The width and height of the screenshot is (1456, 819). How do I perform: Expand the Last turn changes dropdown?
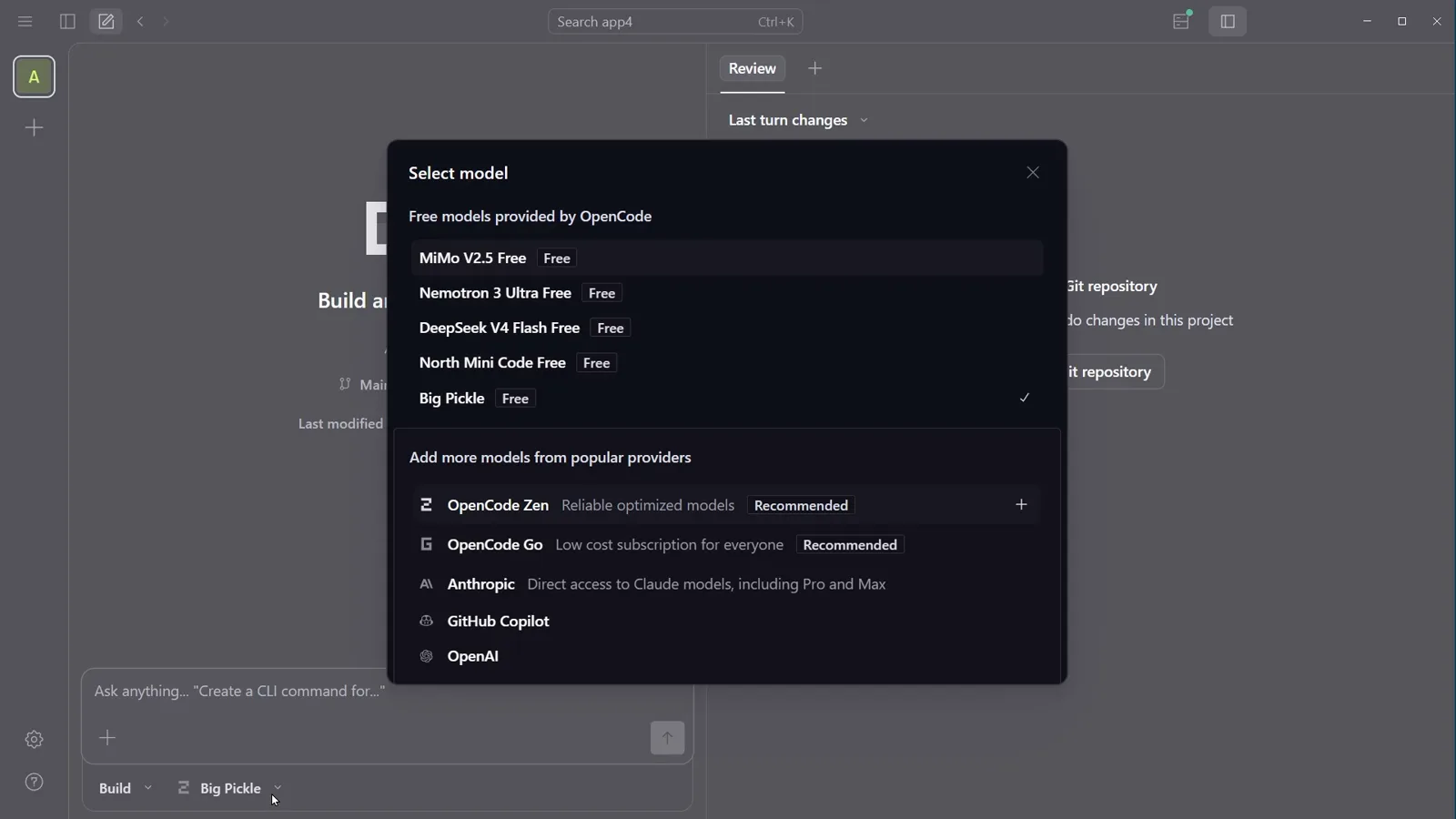pyautogui.click(x=798, y=120)
